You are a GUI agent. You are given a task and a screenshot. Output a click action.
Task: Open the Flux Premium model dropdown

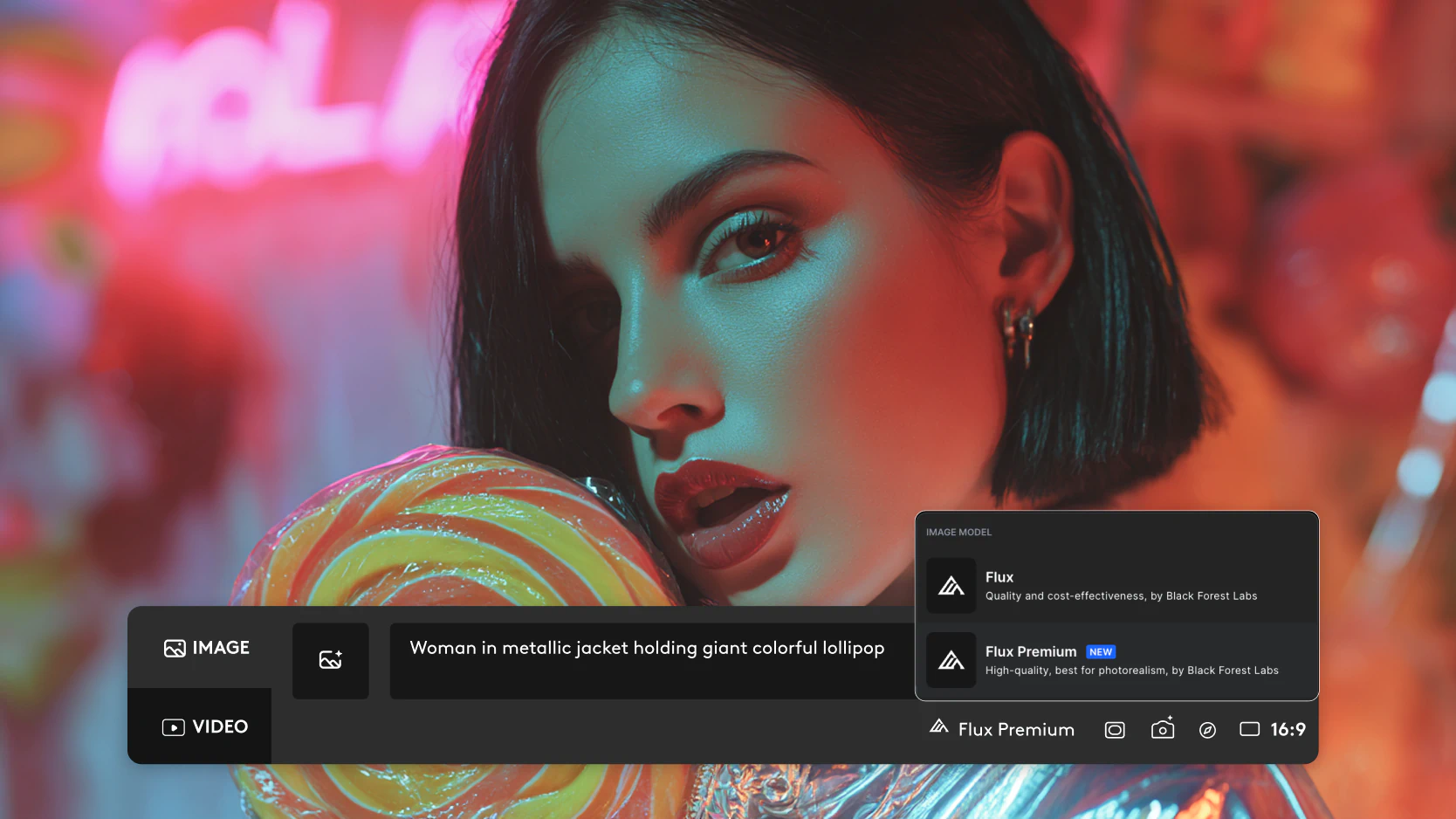1002,729
